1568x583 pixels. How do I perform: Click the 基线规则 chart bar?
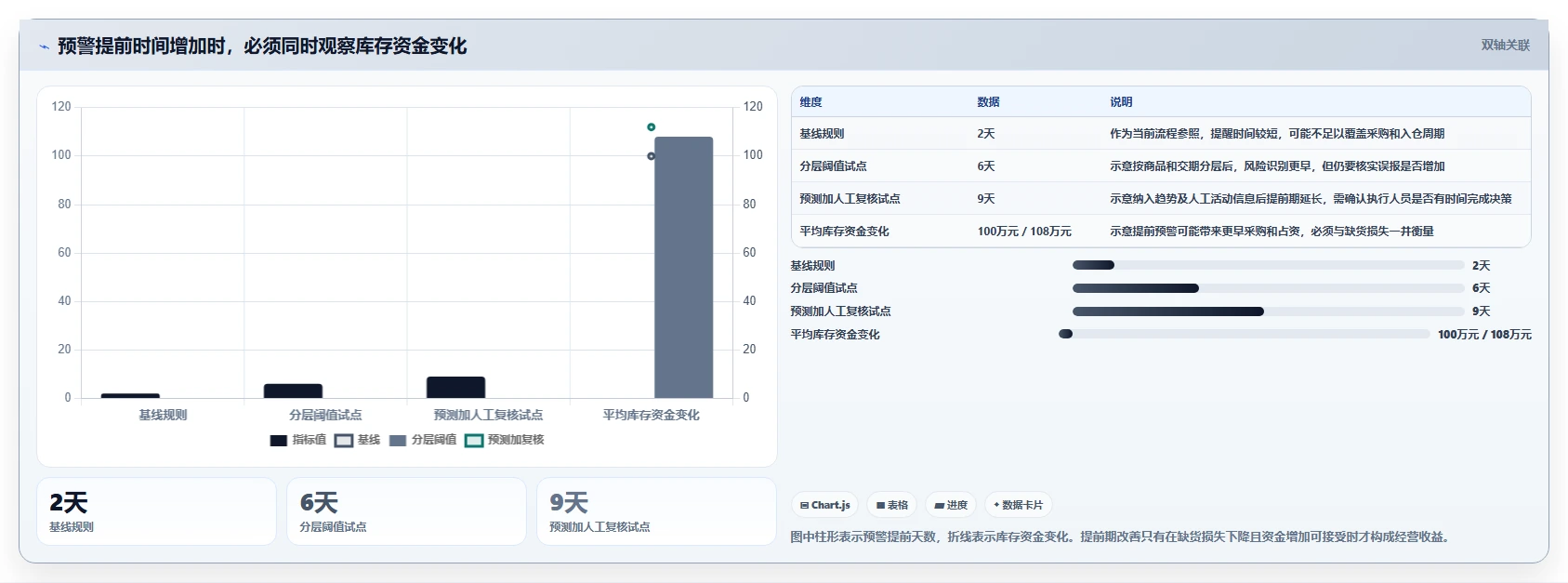coord(130,396)
